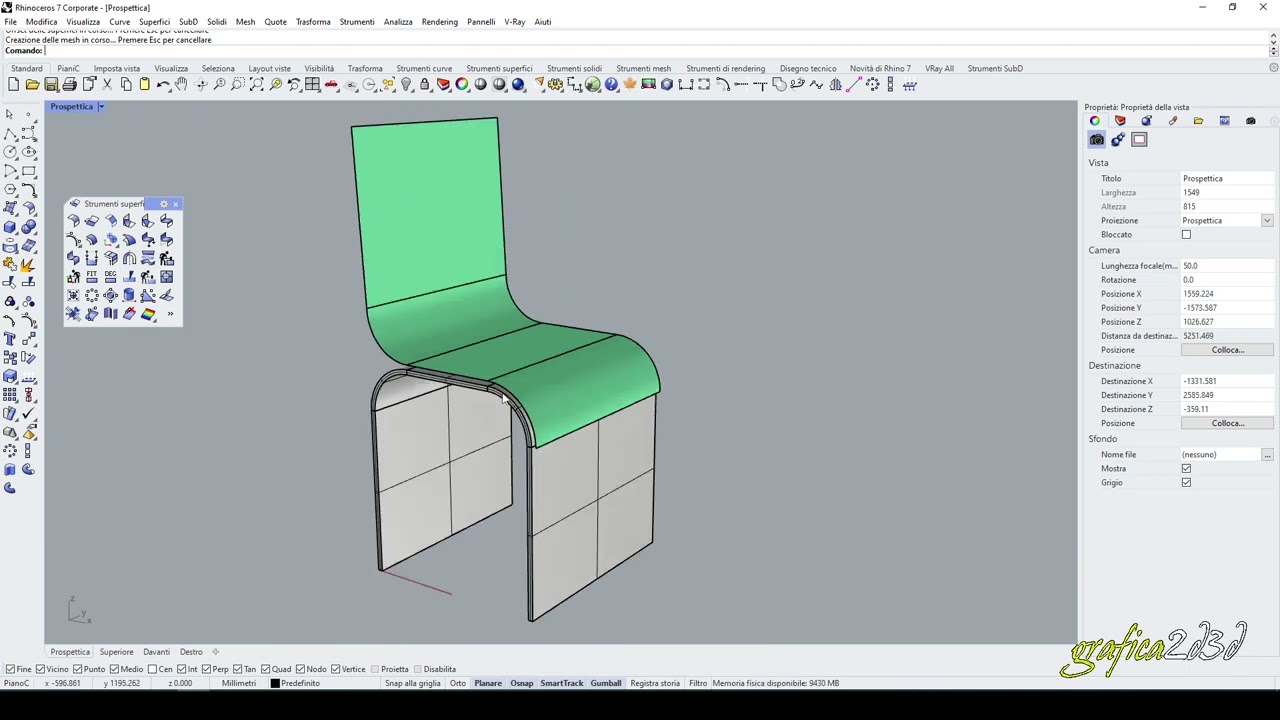
Task: Toggle the Punto osnap checkbox
Action: 78,669
